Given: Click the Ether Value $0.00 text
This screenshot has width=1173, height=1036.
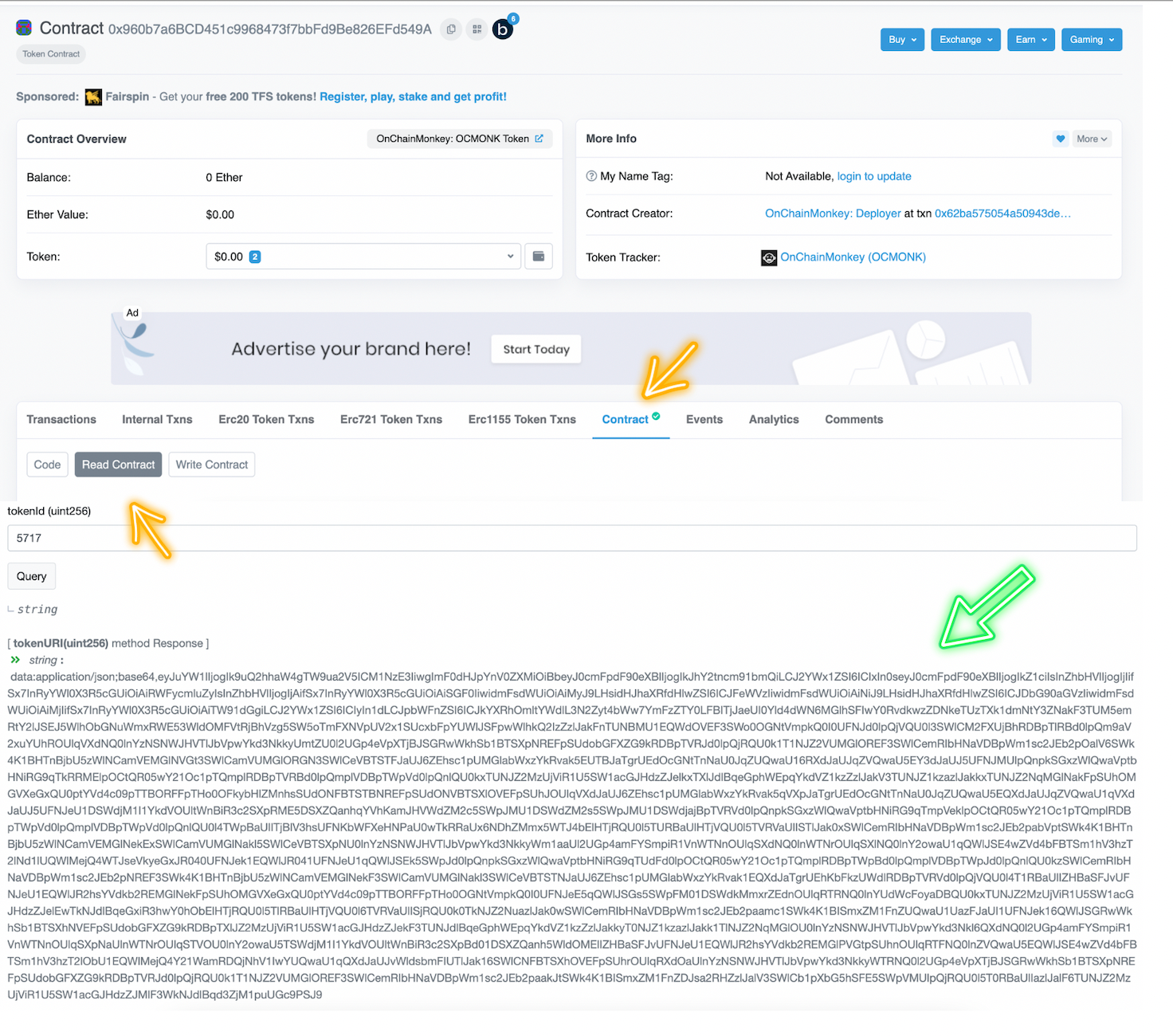Looking at the screenshot, I should (x=220, y=214).
